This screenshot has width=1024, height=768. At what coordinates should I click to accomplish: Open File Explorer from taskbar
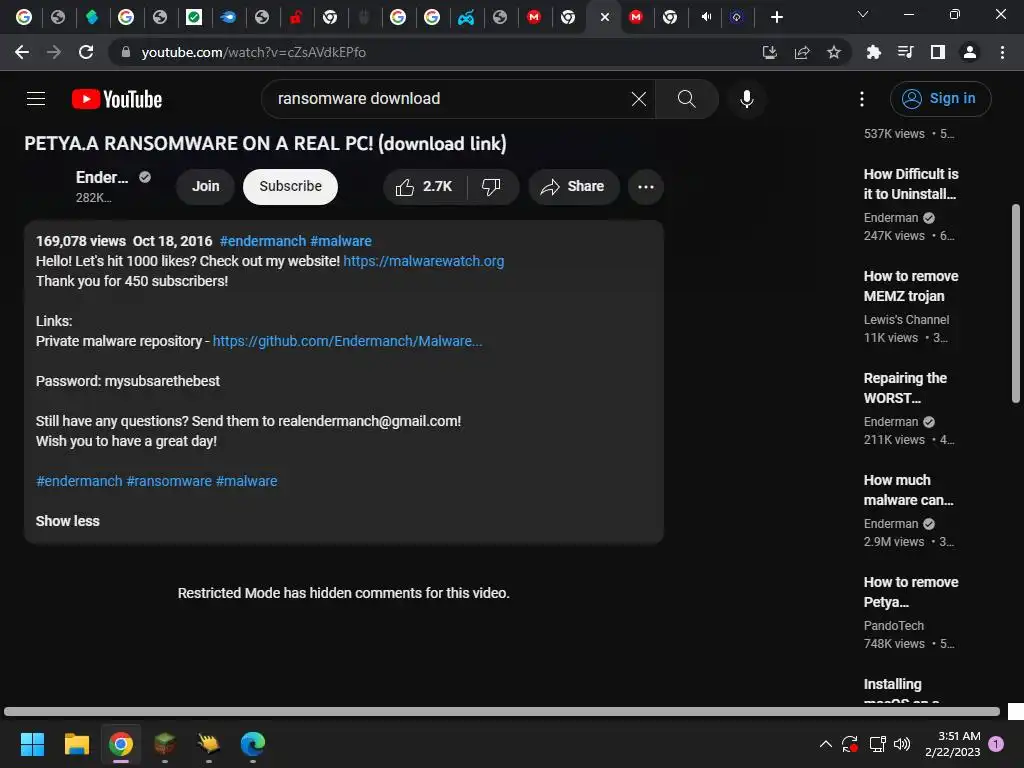click(x=76, y=744)
